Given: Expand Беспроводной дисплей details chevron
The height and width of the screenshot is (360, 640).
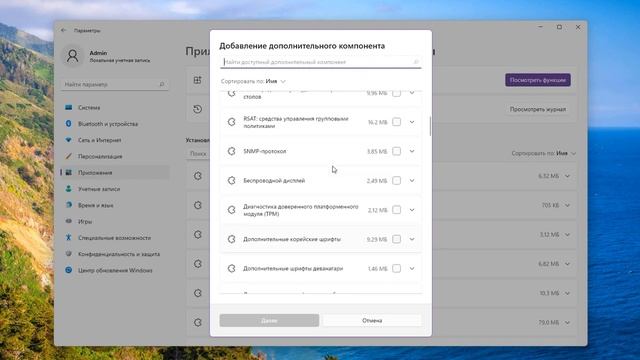Looking at the screenshot, I should (x=412, y=180).
